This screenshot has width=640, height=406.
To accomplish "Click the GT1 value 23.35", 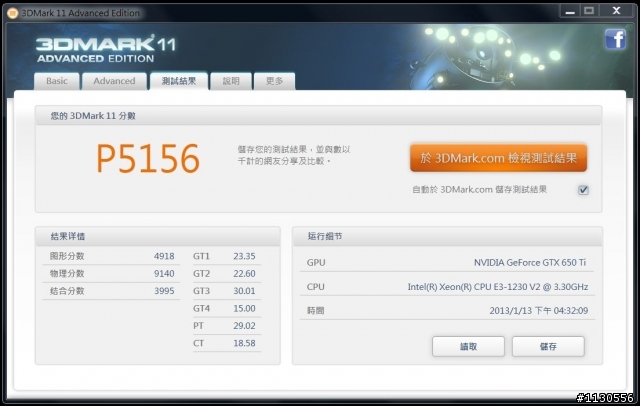I will tap(244, 256).
